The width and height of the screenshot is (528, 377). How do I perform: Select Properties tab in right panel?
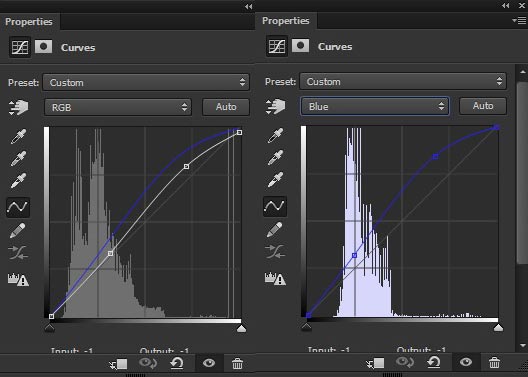[286, 21]
